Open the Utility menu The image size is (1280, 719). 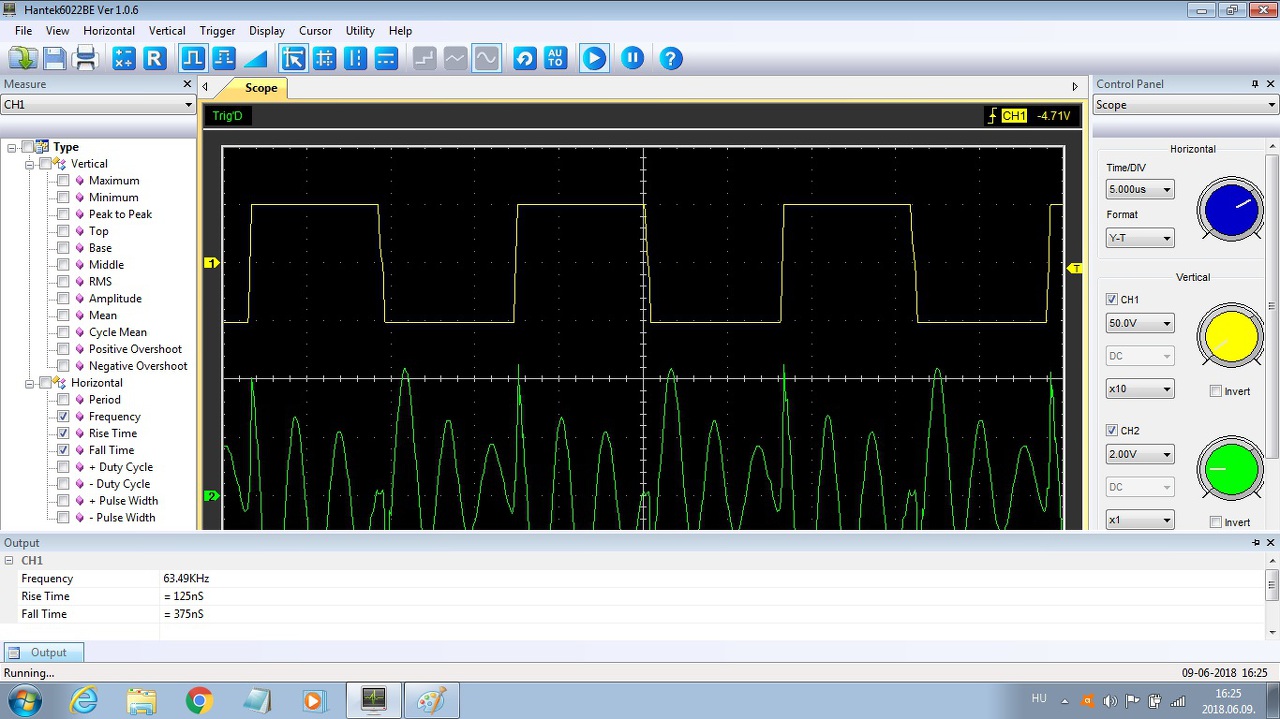point(360,31)
